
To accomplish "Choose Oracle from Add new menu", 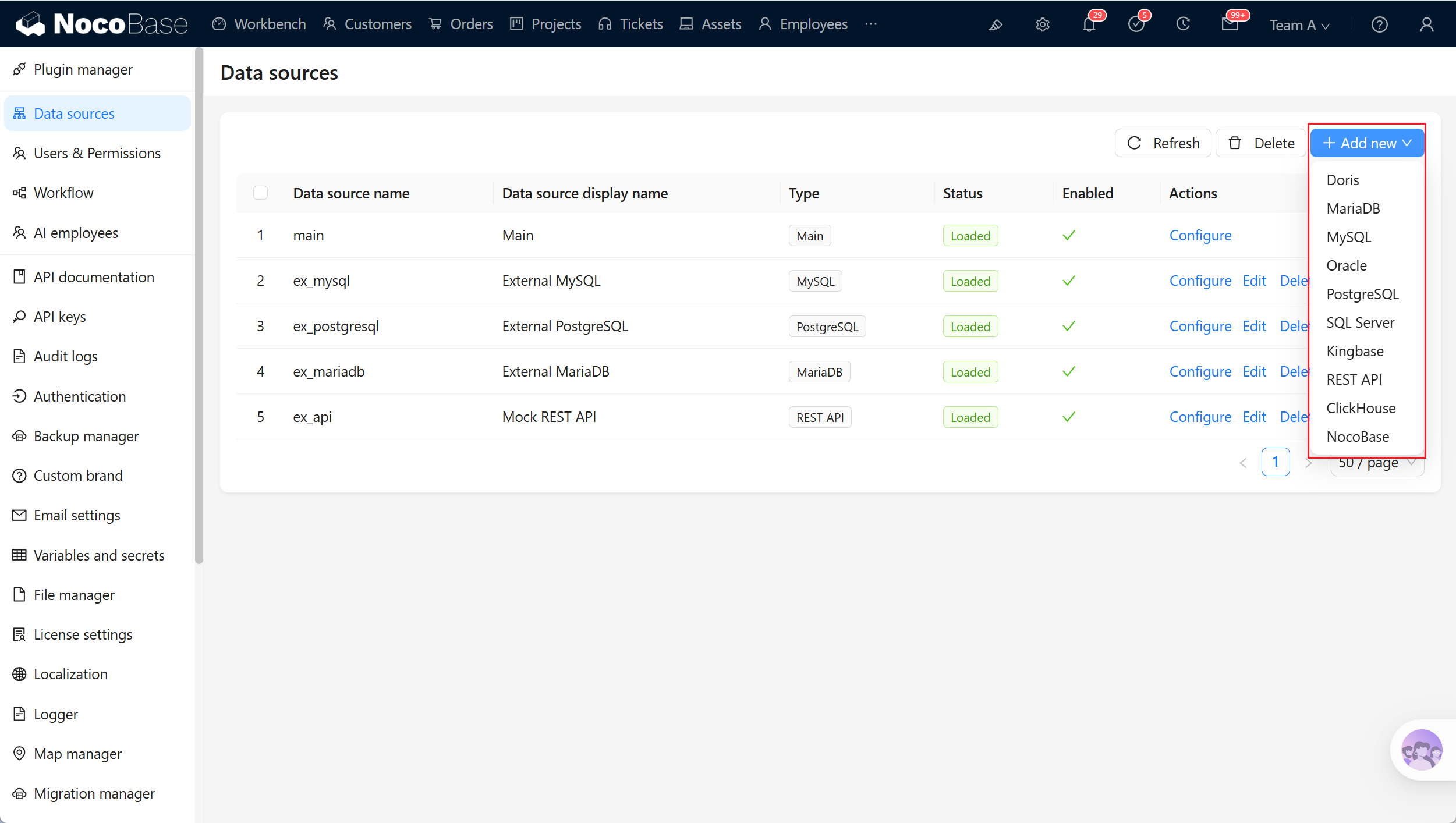I will pyautogui.click(x=1367, y=265).
